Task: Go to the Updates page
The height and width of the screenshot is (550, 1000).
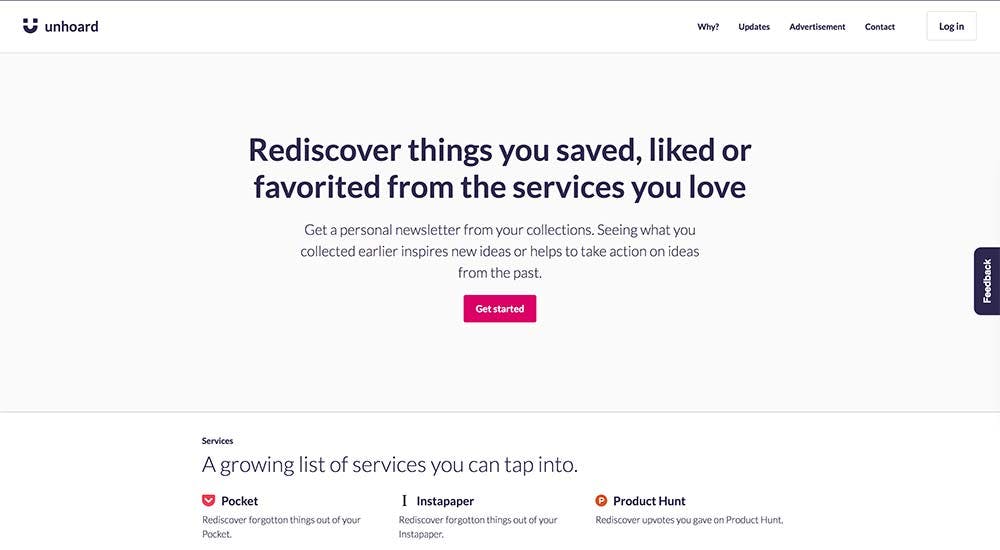Action: coord(754,27)
